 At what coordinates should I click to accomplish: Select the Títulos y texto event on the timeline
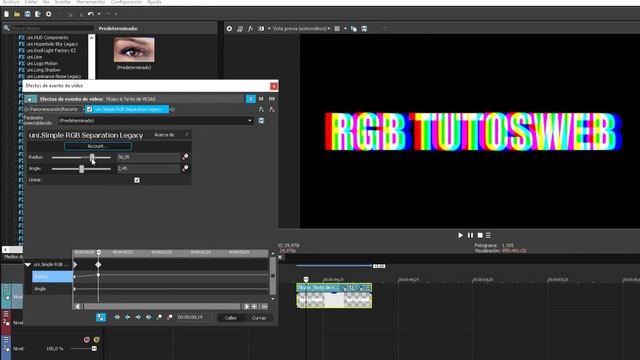[x=334, y=296]
